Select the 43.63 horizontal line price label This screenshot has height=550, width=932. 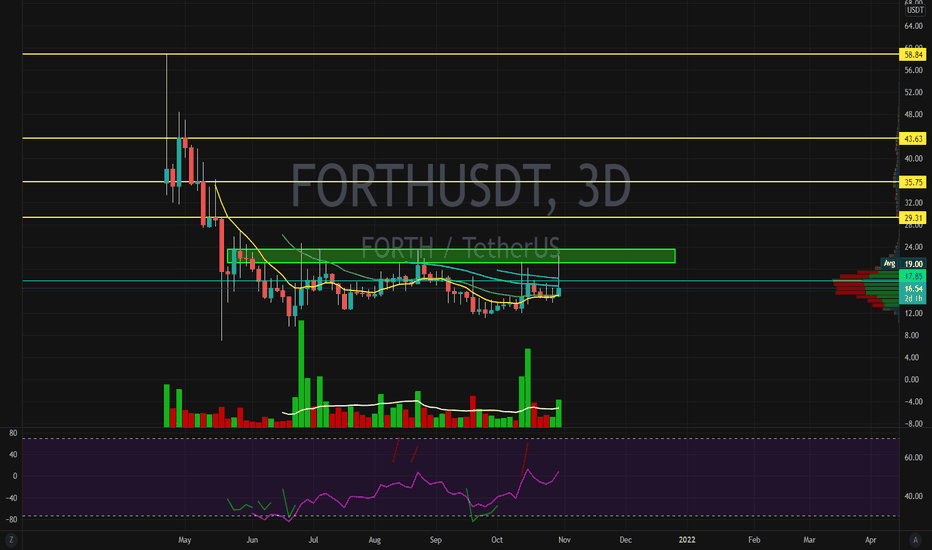913,139
